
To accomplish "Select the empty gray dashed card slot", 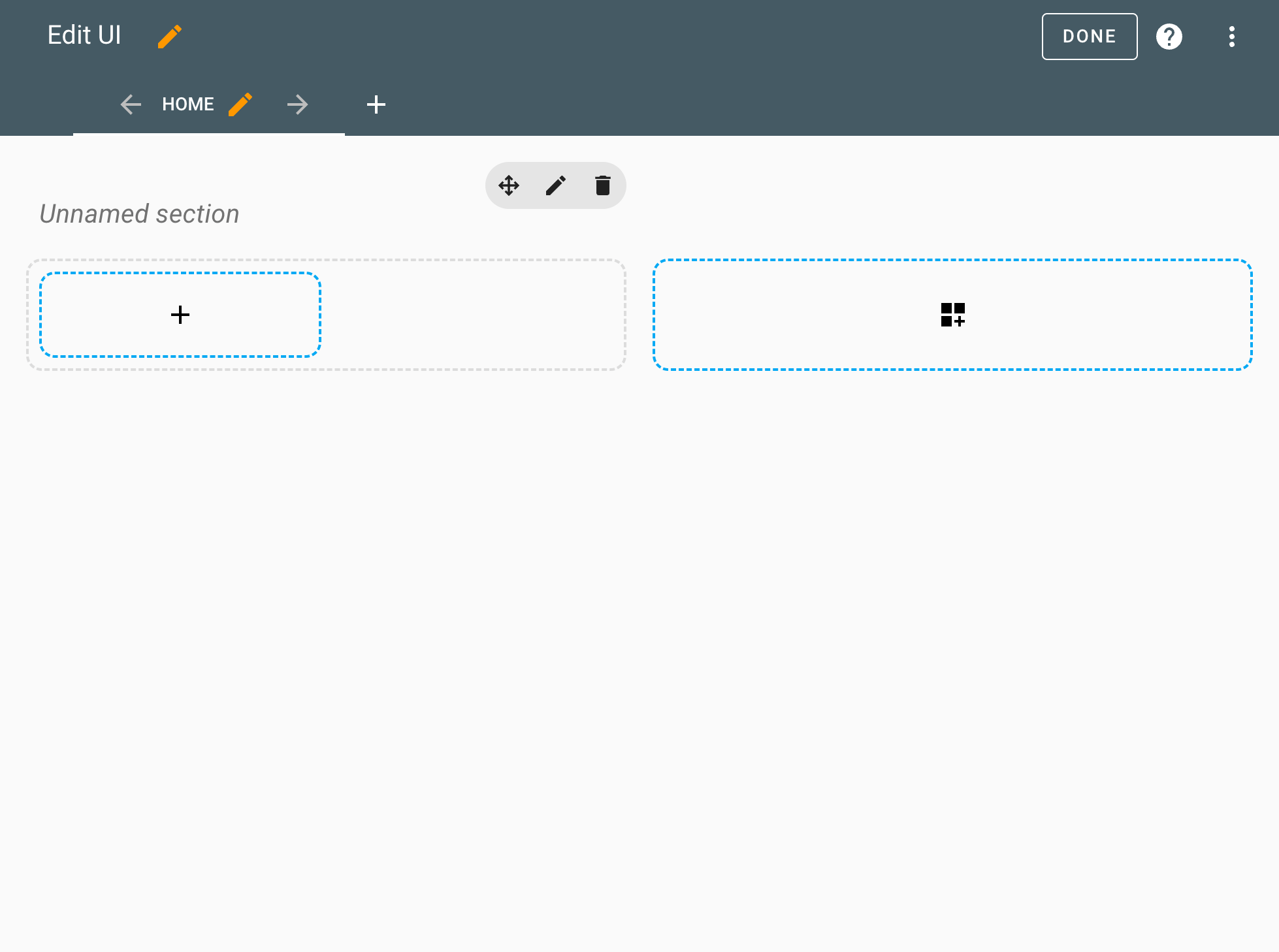I will tap(470, 315).
